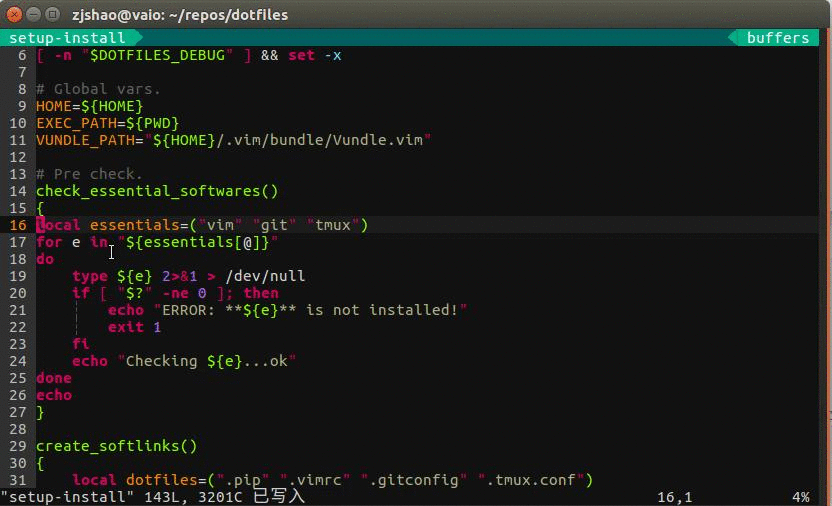Viewport: 832px width, 506px height.
Task: Click the window title zjshao@vaio: ~/repos/dotfiles
Action: tap(180, 15)
